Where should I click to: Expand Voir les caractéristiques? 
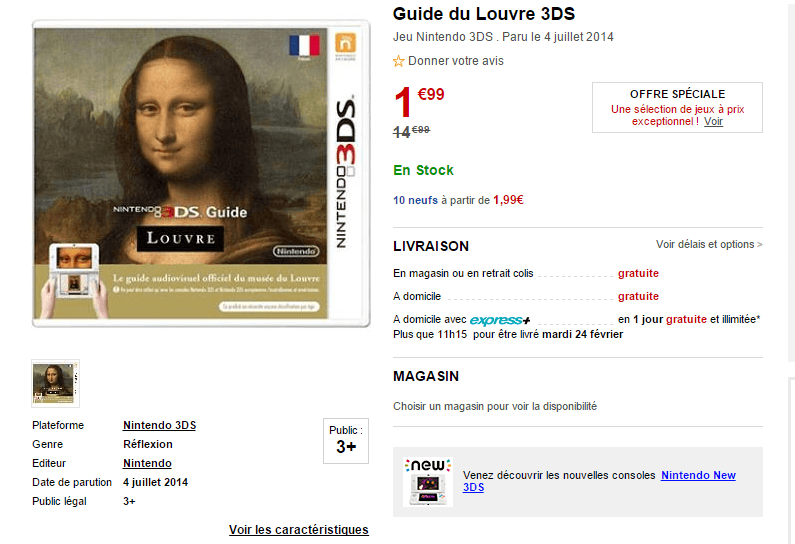point(299,530)
